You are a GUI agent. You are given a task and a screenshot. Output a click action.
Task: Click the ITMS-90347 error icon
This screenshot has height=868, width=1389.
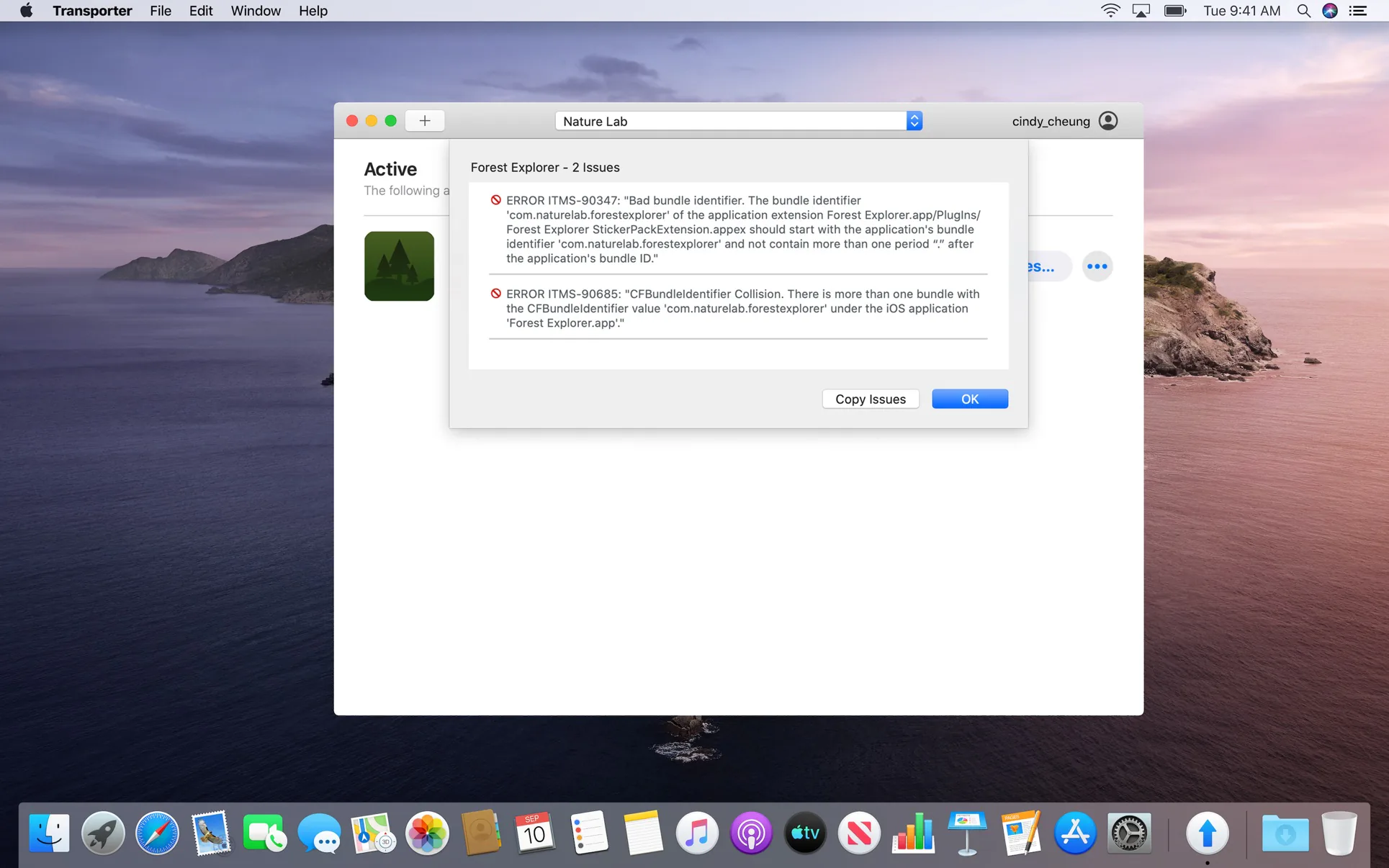point(495,200)
